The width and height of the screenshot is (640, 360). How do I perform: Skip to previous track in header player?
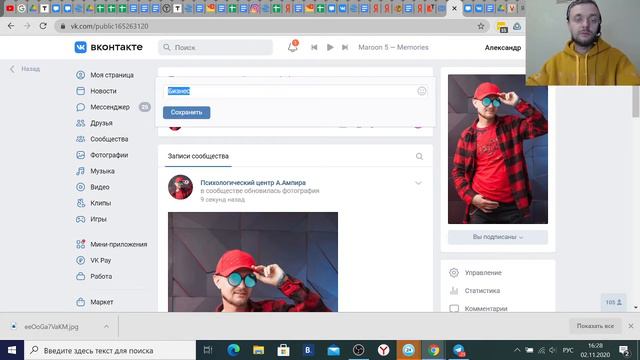[x=314, y=47]
